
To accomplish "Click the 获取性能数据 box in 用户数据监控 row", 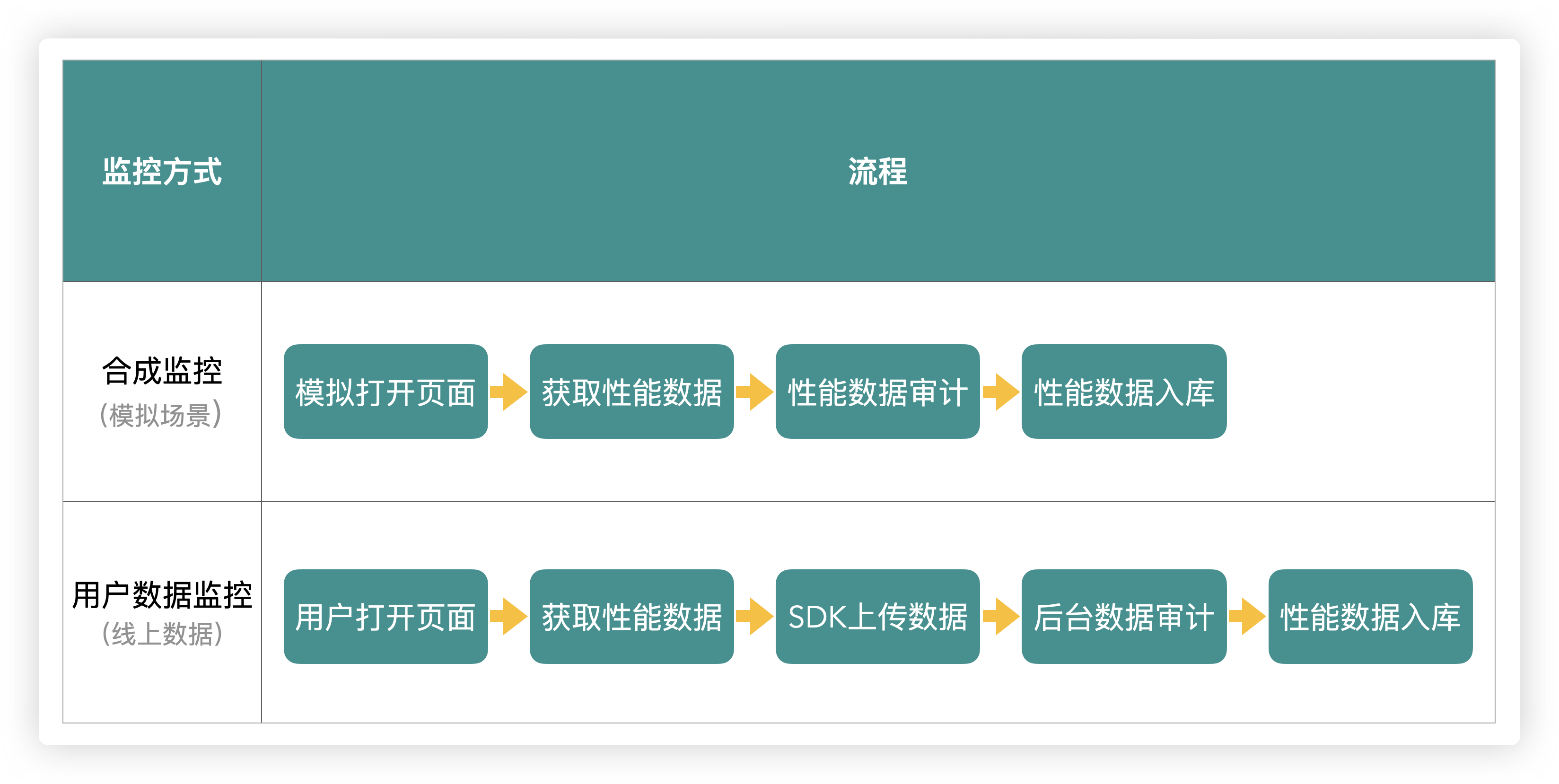I will [x=632, y=617].
